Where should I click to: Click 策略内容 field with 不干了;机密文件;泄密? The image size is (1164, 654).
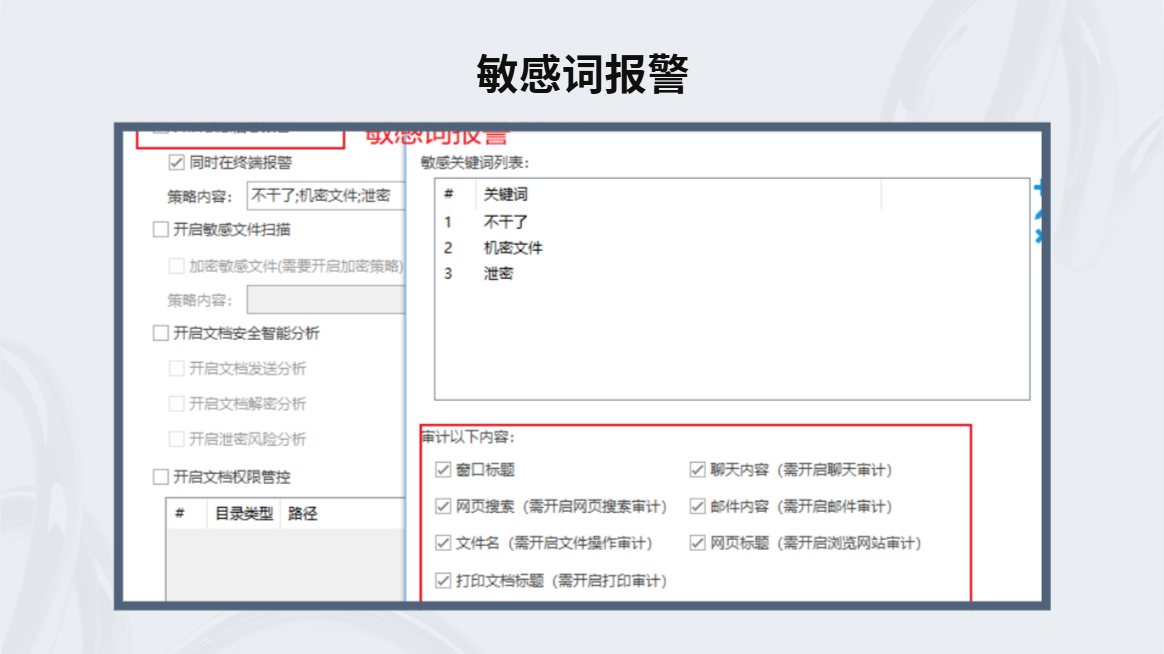pyautogui.click(x=326, y=196)
